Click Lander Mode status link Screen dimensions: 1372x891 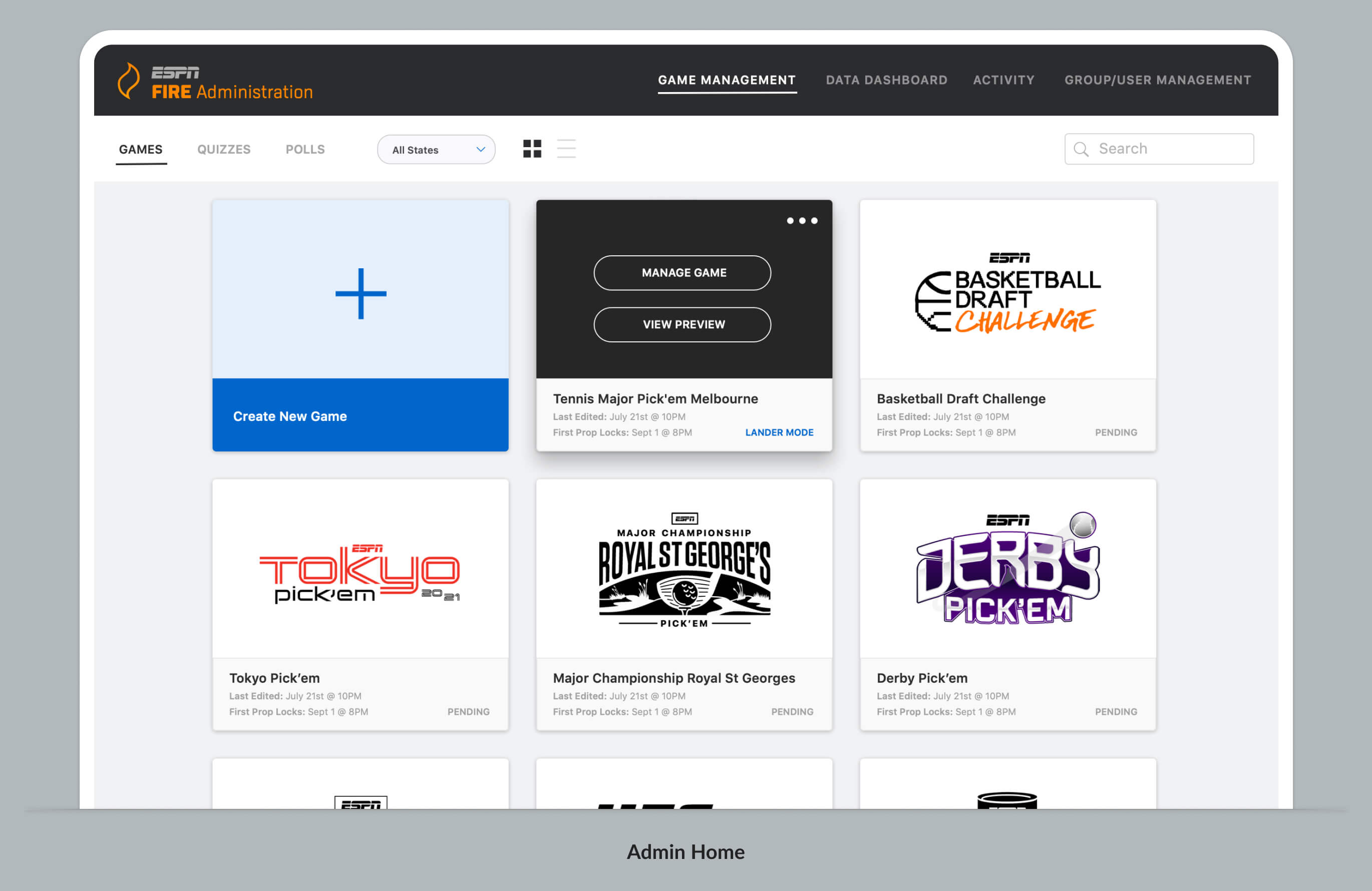(x=779, y=432)
